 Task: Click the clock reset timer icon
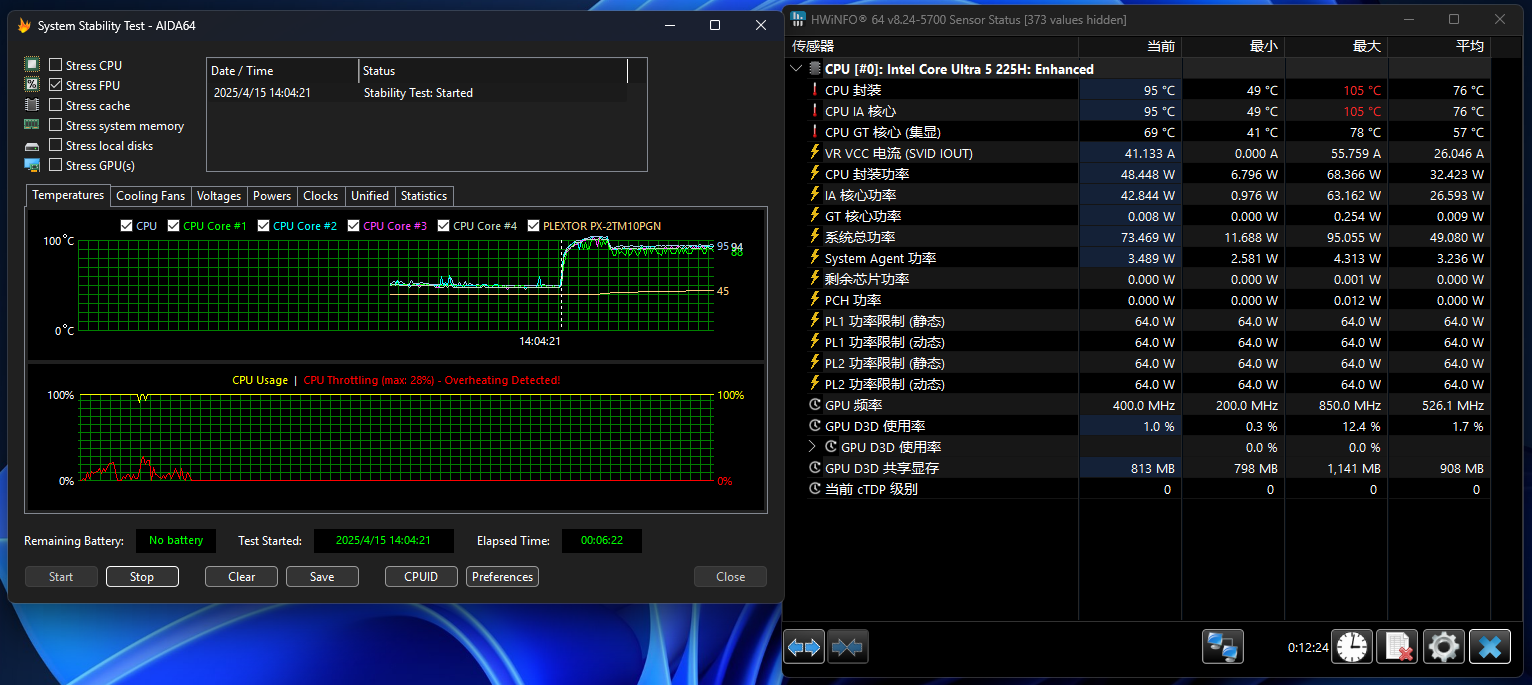(1353, 647)
